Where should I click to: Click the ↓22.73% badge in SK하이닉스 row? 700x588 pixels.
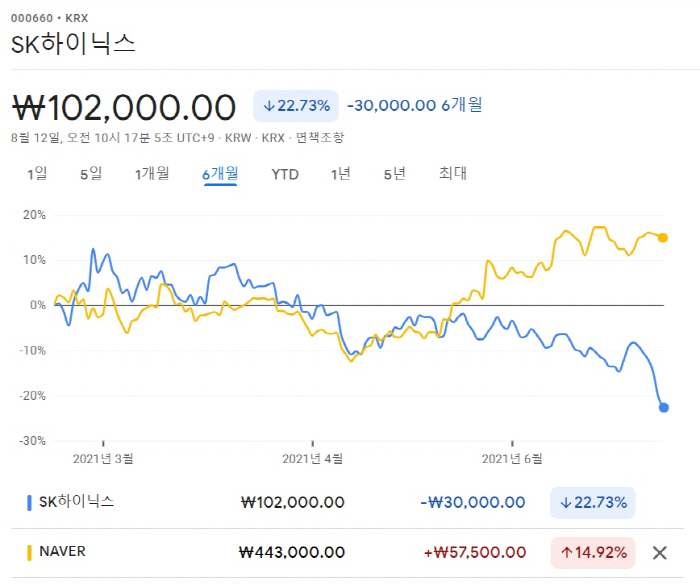(x=592, y=503)
